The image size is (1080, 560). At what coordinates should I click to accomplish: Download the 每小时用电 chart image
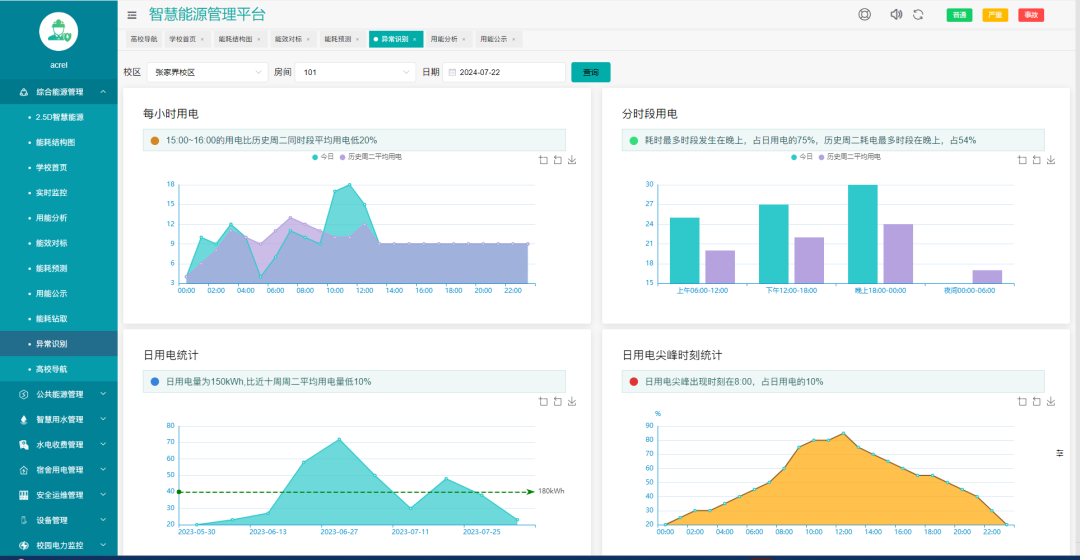point(572,160)
